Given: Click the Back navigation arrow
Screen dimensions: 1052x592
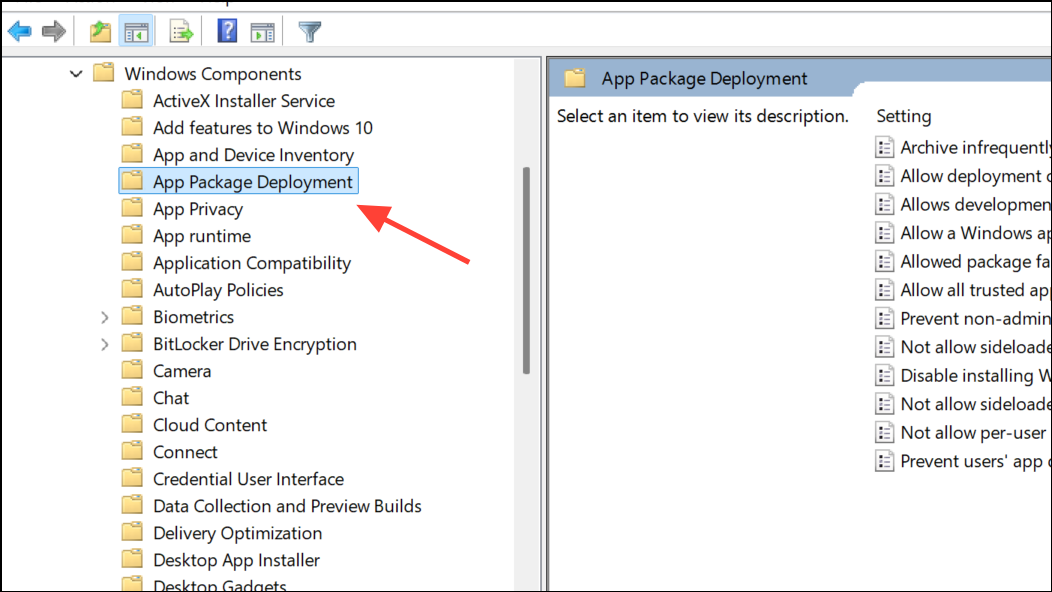Looking at the screenshot, I should point(20,30).
